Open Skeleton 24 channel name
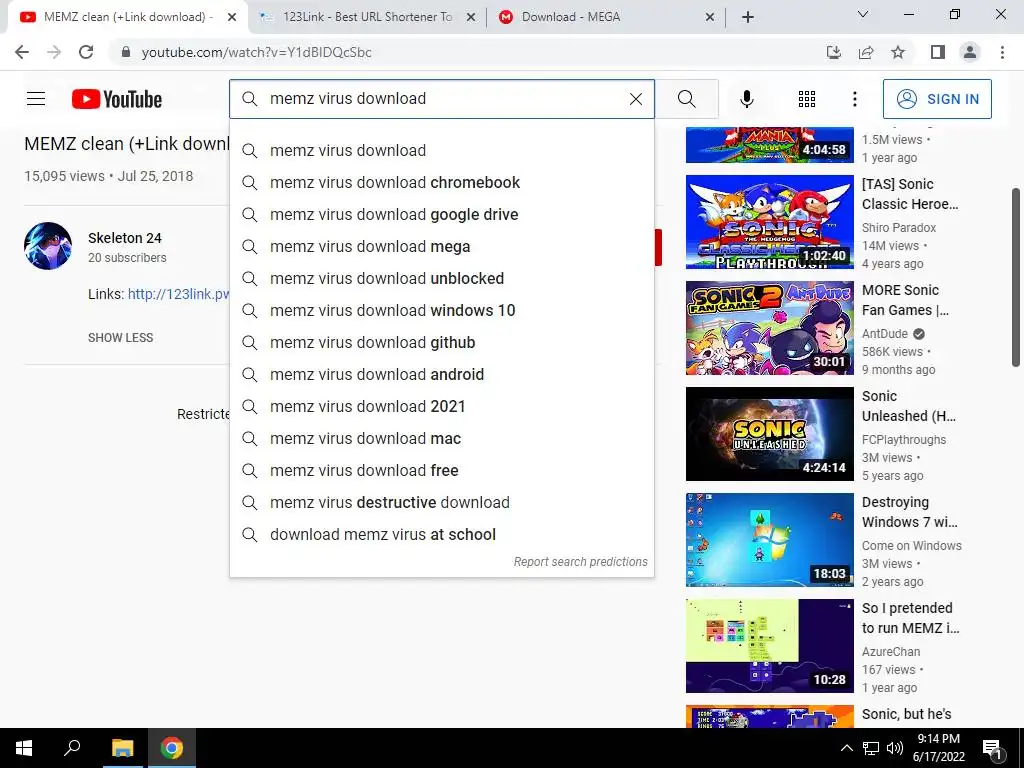This screenshot has height=768, width=1024. pyautogui.click(x=125, y=238)
